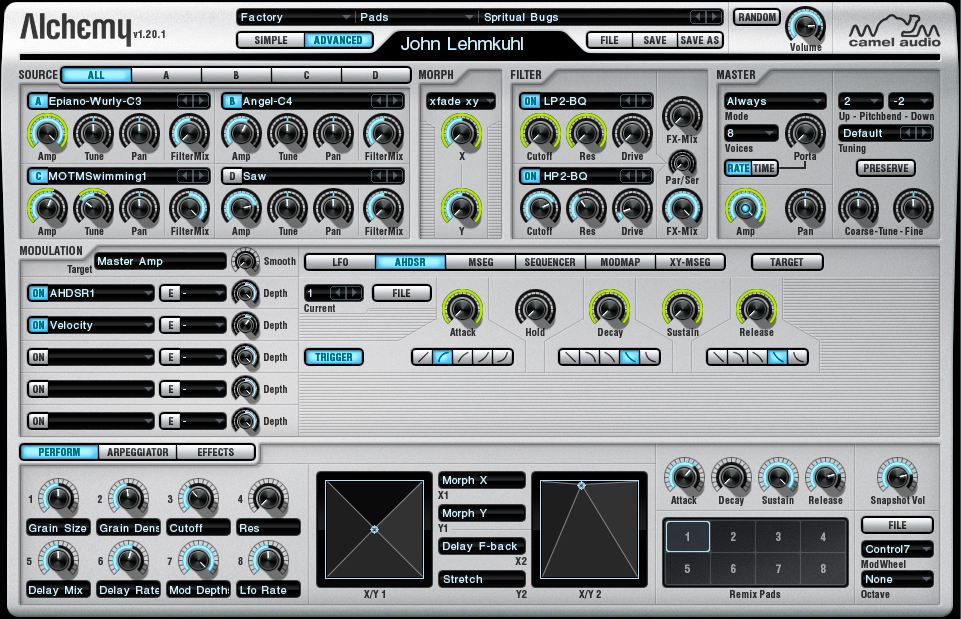Pick the last Decay curve shape
961x619 pixels.
(x=650, y=357)
